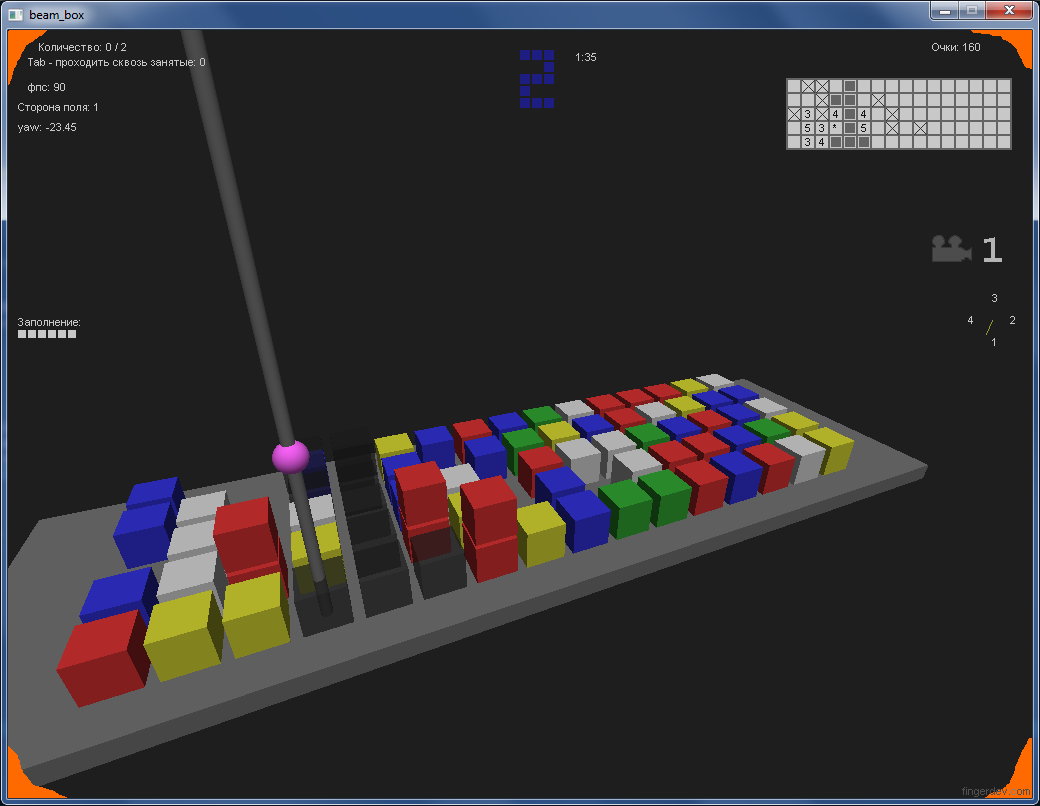Image resolution: width=1040 pixels, height=806 pixels.
Task: Click the fill progress squares under Заполнение
Action: click(x=47, y=334)
